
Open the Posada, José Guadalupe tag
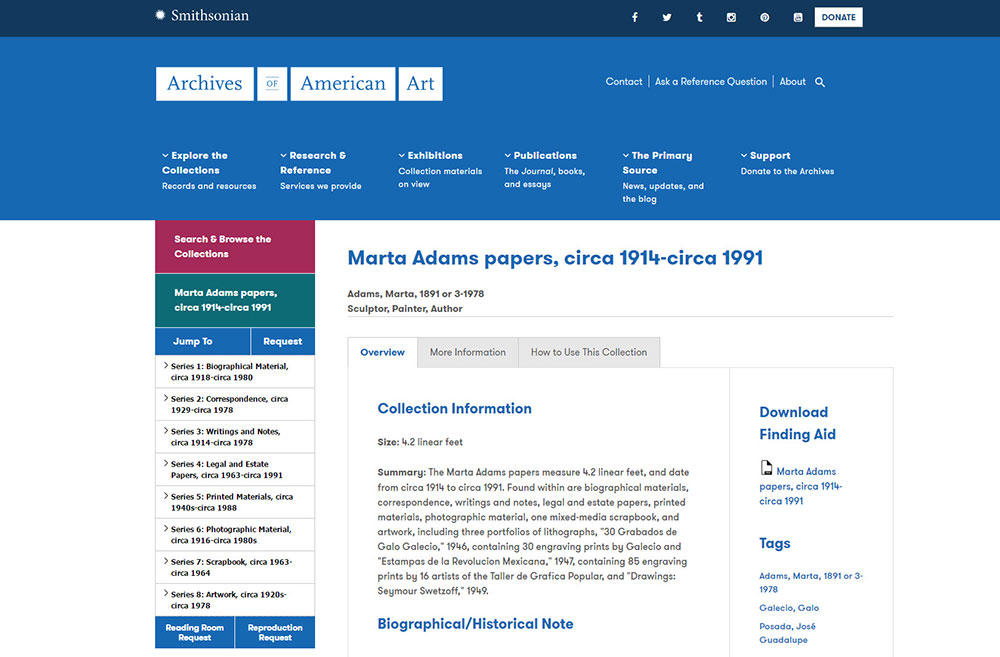click(787, 633)
